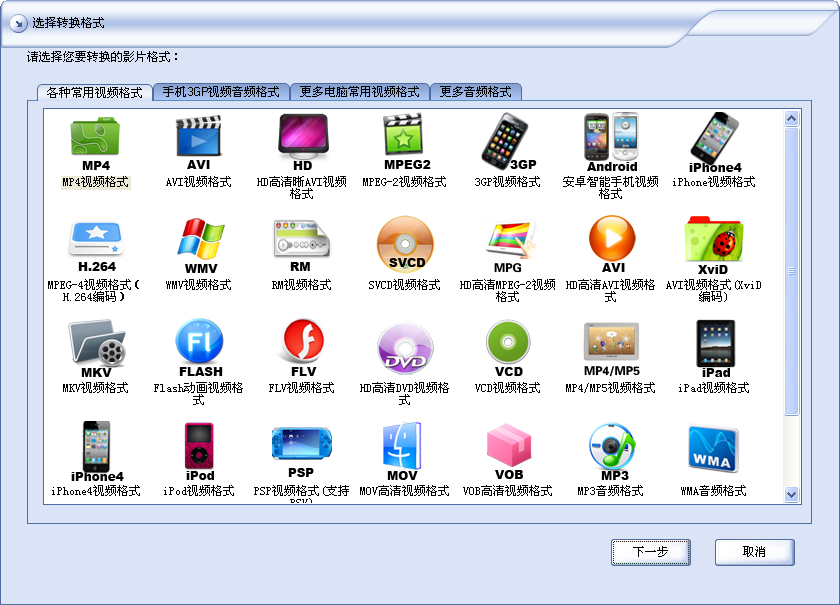
Task: Open the 更多音频格式 tab
Action: tap(476, 92)
